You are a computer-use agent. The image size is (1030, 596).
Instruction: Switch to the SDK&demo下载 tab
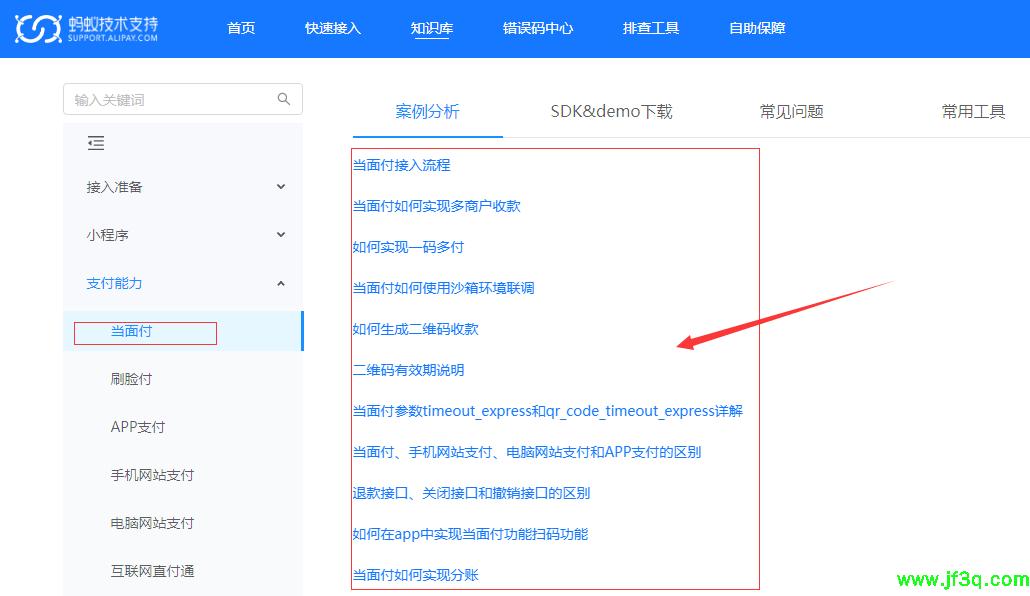(611, 111)
